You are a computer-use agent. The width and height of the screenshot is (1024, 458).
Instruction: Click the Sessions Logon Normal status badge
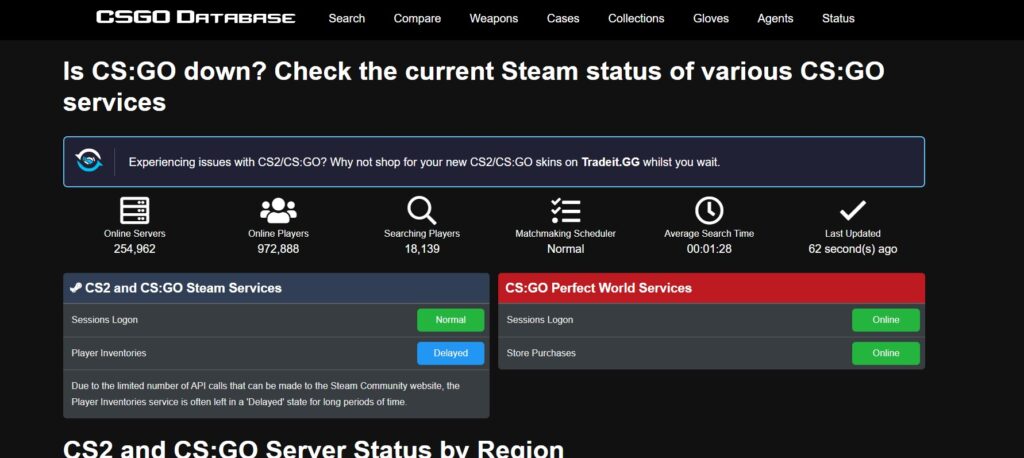[x=451, y=320]
